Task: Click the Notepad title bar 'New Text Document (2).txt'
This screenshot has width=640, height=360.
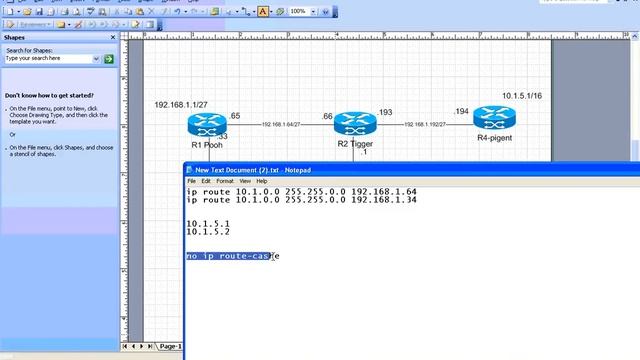Action: pyautogui.click(x=253, y=170)
